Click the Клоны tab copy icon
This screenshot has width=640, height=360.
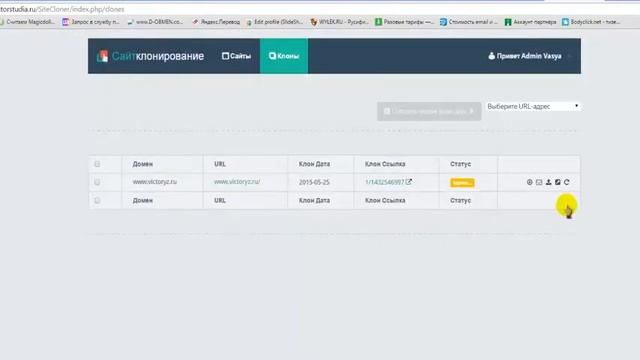272,56
